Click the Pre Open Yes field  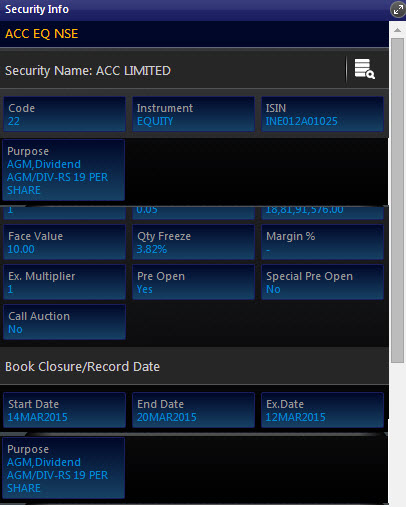coord(193,282)
